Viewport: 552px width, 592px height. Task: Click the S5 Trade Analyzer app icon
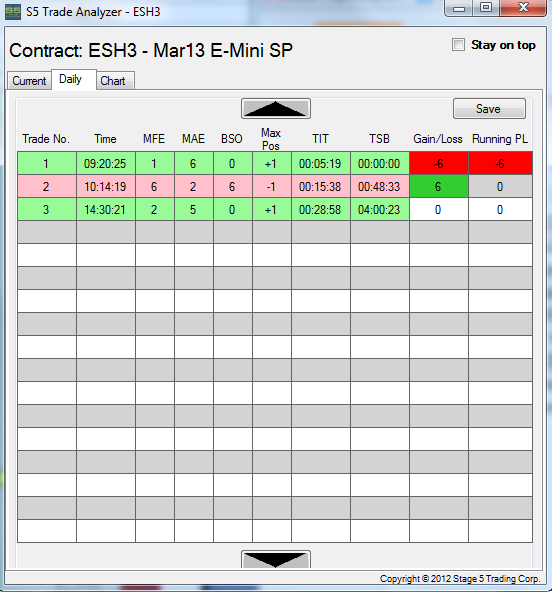click(13, 12)
